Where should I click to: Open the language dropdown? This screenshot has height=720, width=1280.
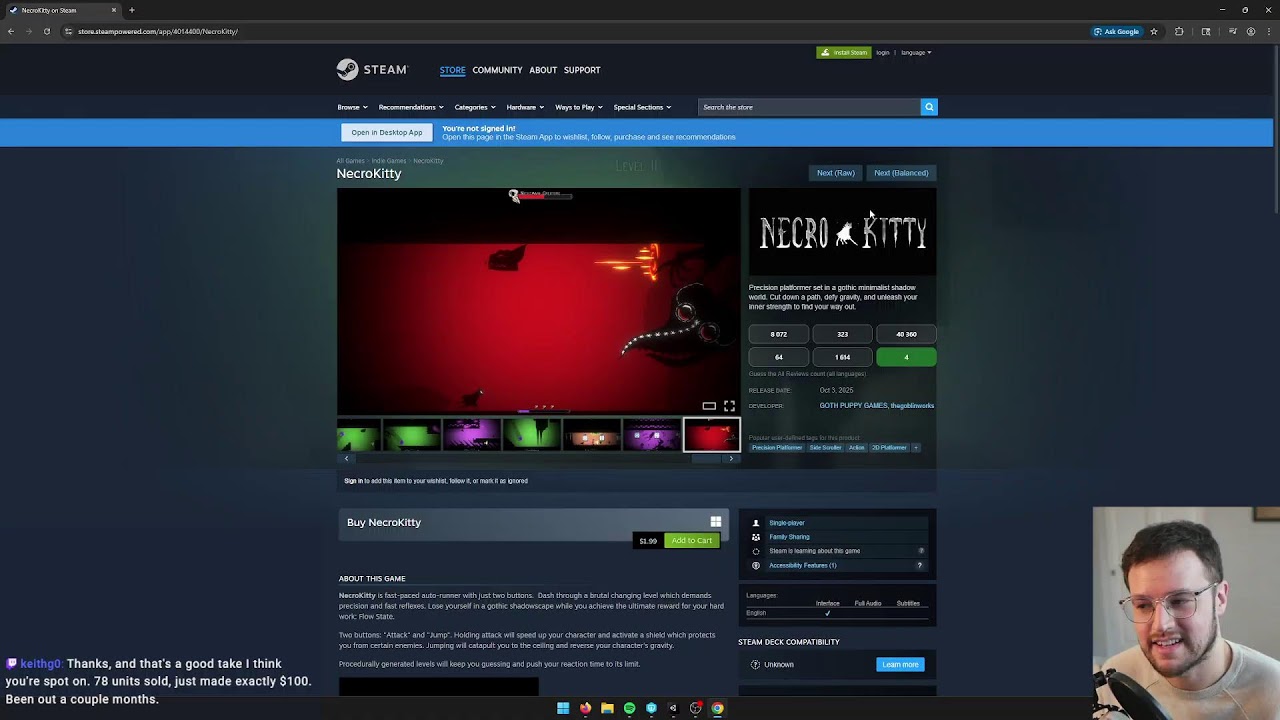pyautogui.click(x=916, y=52)
